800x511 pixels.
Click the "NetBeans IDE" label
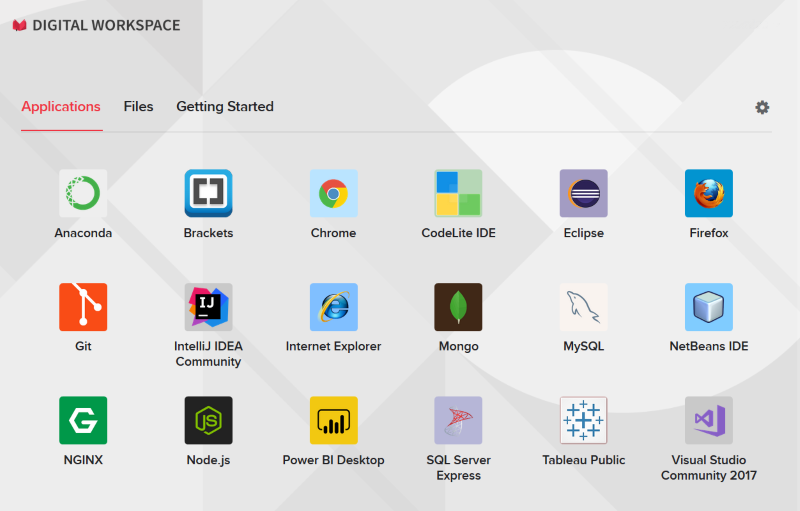click(709, 346)
